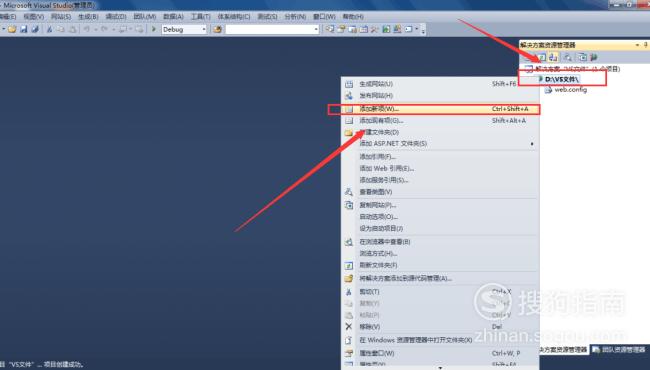Open the Window (窗口) menu

point(324,17)
